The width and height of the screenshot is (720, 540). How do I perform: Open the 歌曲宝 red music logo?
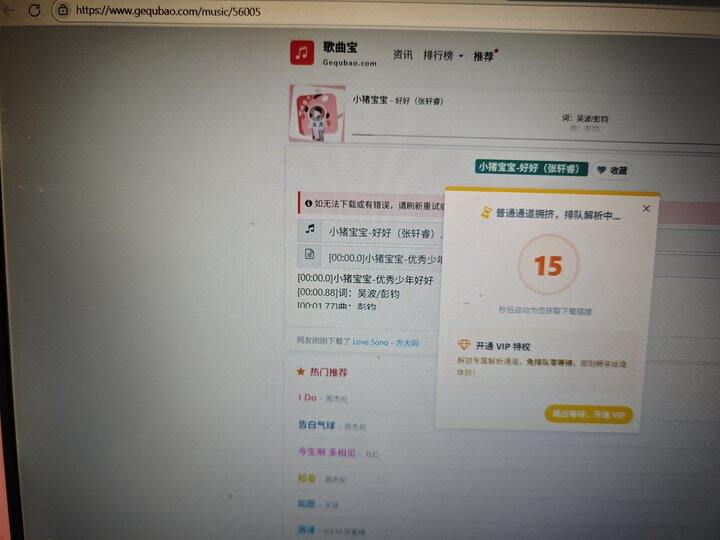(x=302, y=53)
